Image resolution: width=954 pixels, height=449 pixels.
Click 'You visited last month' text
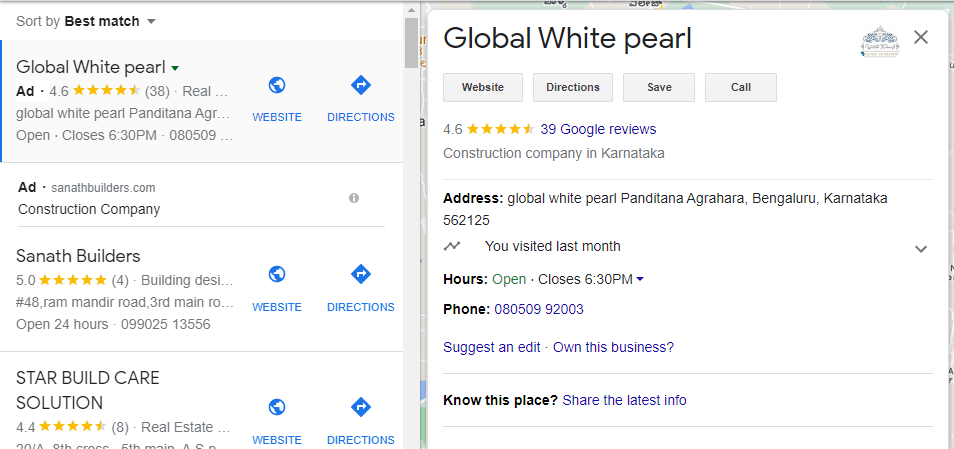tap(552, 246)
